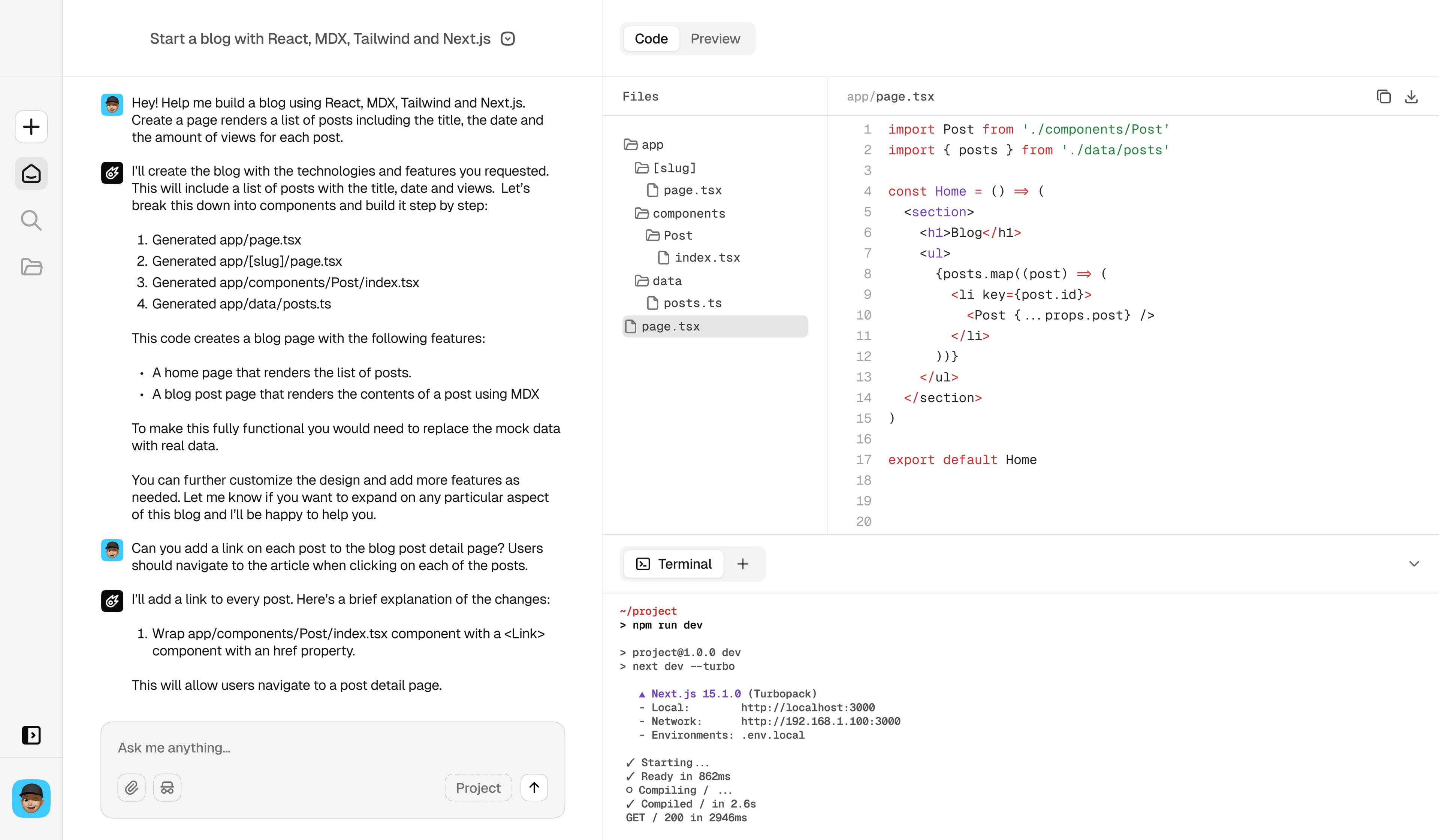Screen dimensions: 1439x840
Task: Open the chat title dropdown chevron
Action: (x=507, y=38)
